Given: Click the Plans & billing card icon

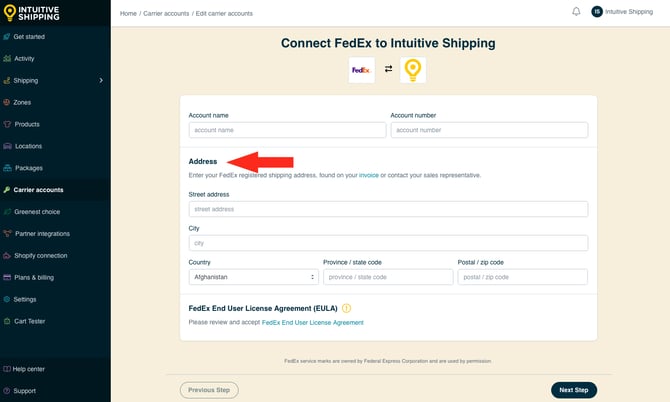Looking at the screenshot, I should click(x=7, y=277).
